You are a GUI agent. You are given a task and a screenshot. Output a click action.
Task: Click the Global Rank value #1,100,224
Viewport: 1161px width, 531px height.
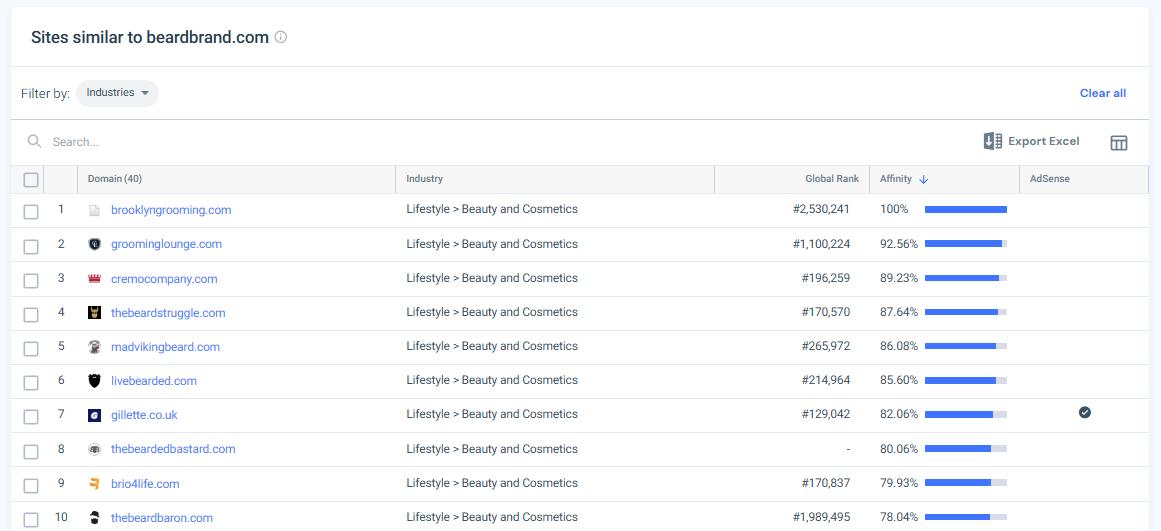[x=821, y=244]
